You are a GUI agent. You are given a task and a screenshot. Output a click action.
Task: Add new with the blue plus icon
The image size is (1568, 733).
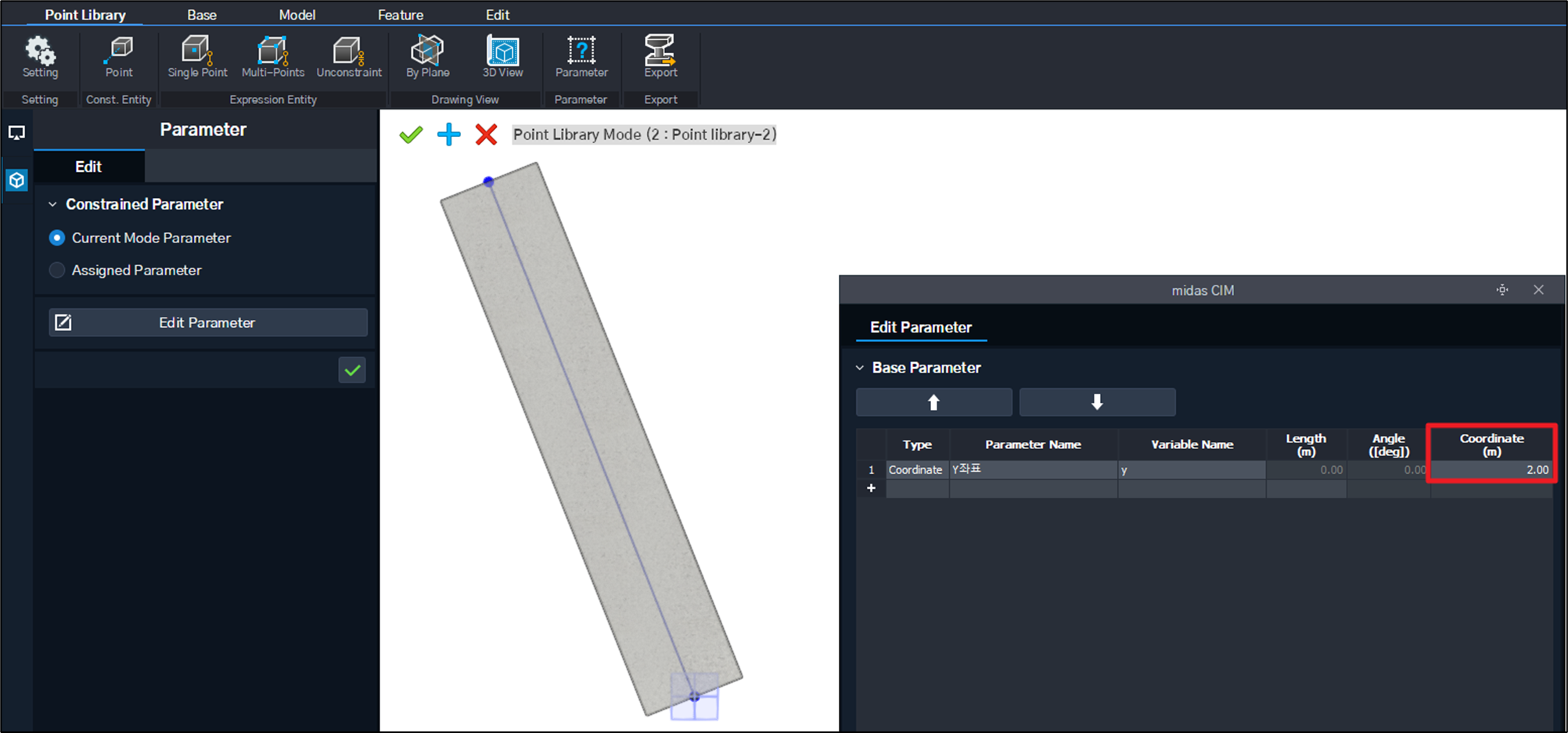[448, 135]
